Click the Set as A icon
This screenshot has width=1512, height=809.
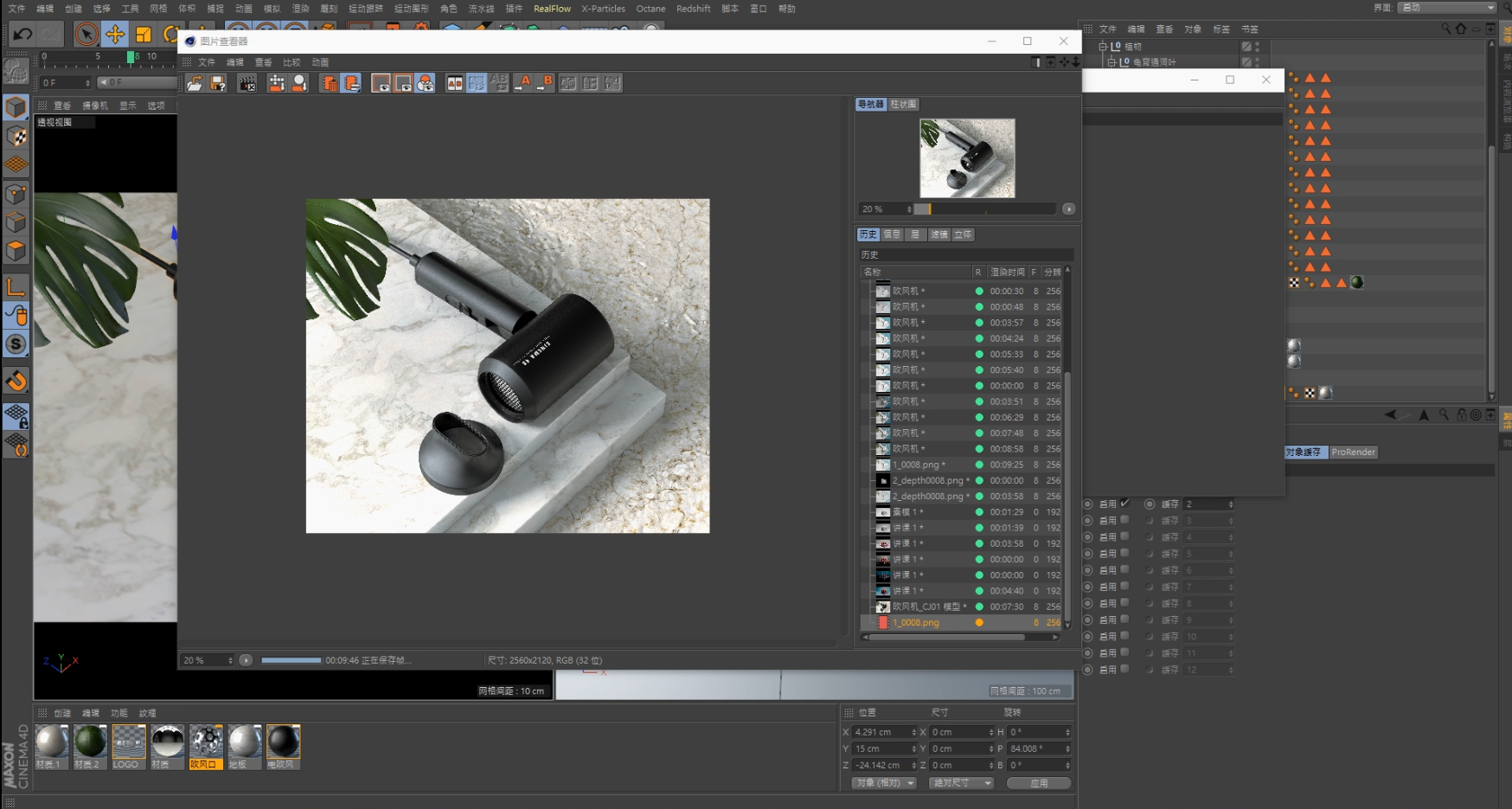click(x=522, y=83)
